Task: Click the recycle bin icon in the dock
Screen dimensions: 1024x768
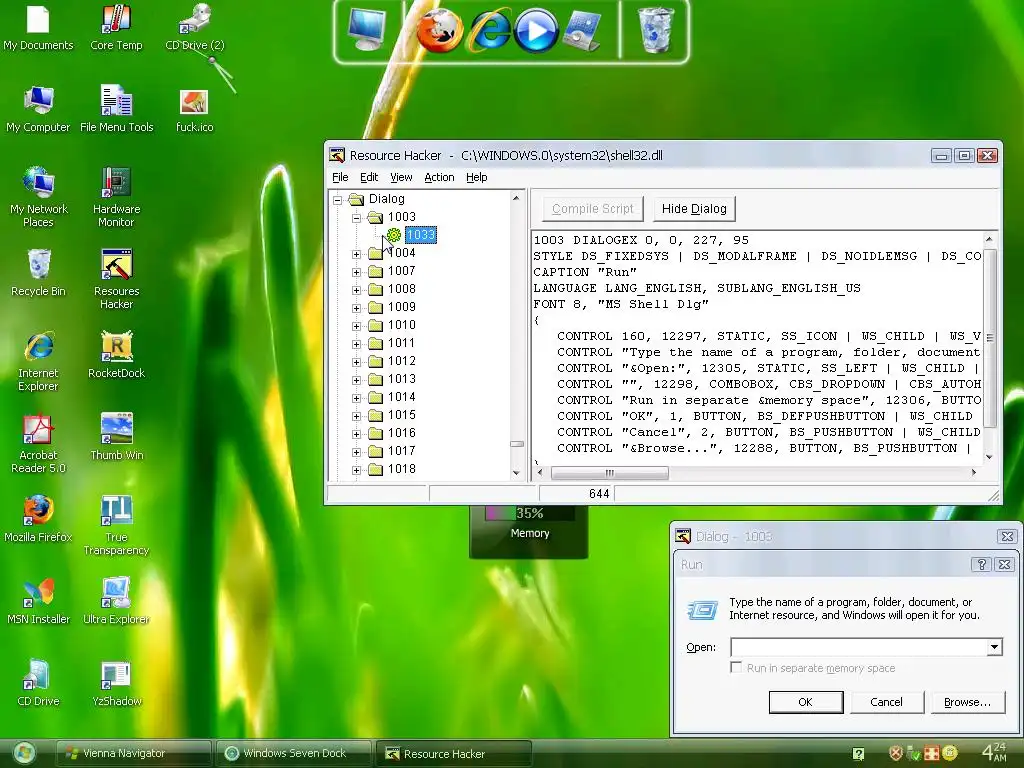Action: click(655, 30)
